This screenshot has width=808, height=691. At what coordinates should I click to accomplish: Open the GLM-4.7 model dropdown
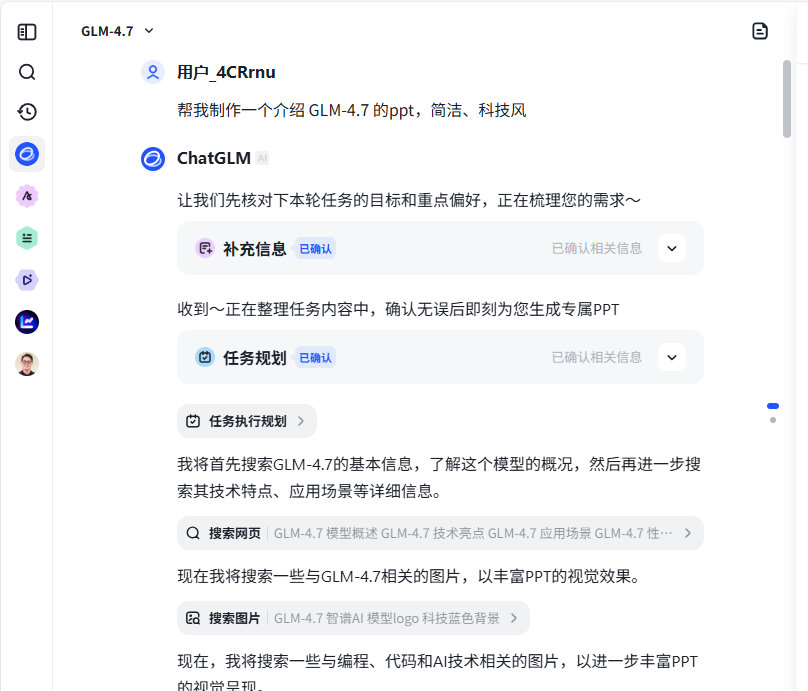pos(118,31)
